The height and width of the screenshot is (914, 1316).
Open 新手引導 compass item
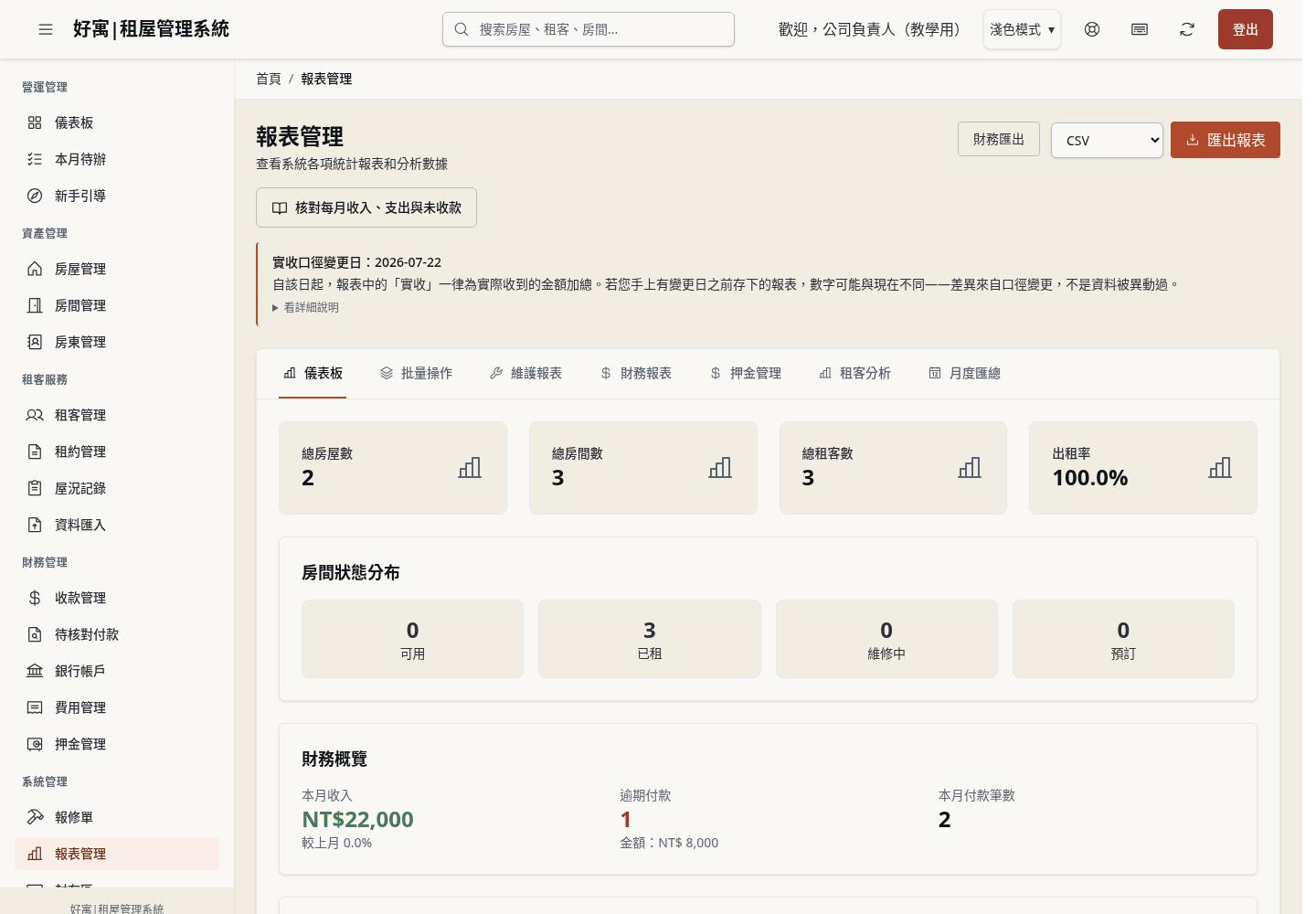tap(117, 196)
